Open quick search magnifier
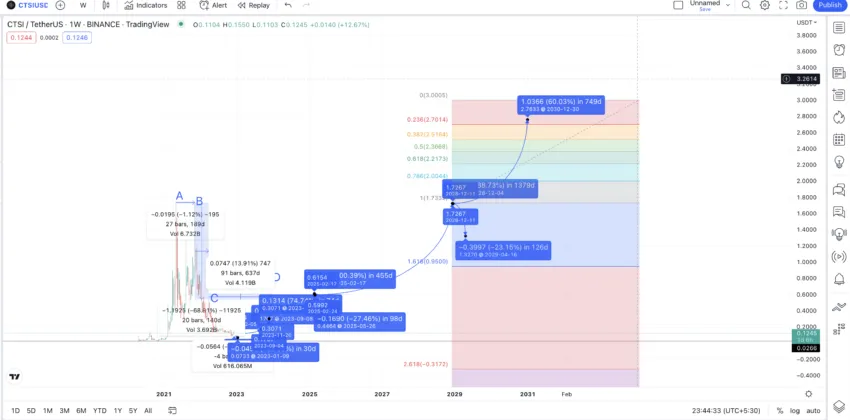This screenshot has height=420, width=850. tap(746, 5)
